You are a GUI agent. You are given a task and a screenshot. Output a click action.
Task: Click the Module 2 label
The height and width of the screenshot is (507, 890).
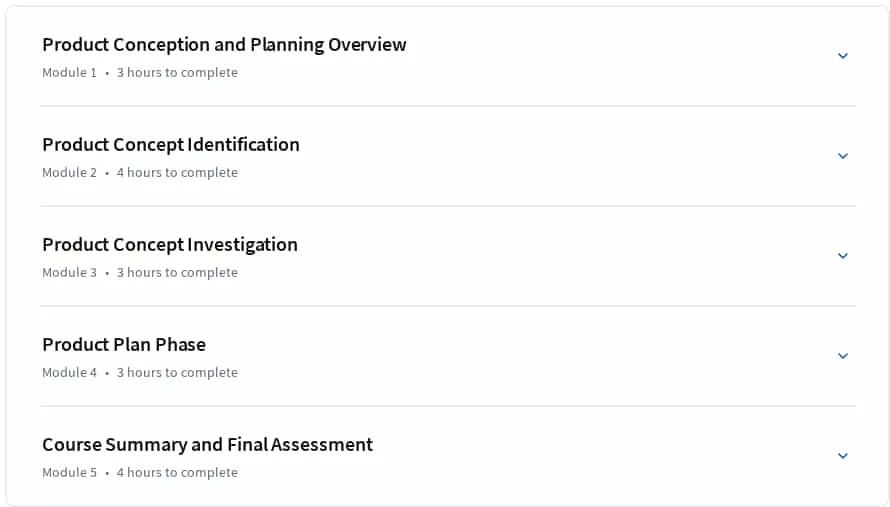[x=69, y=173]
